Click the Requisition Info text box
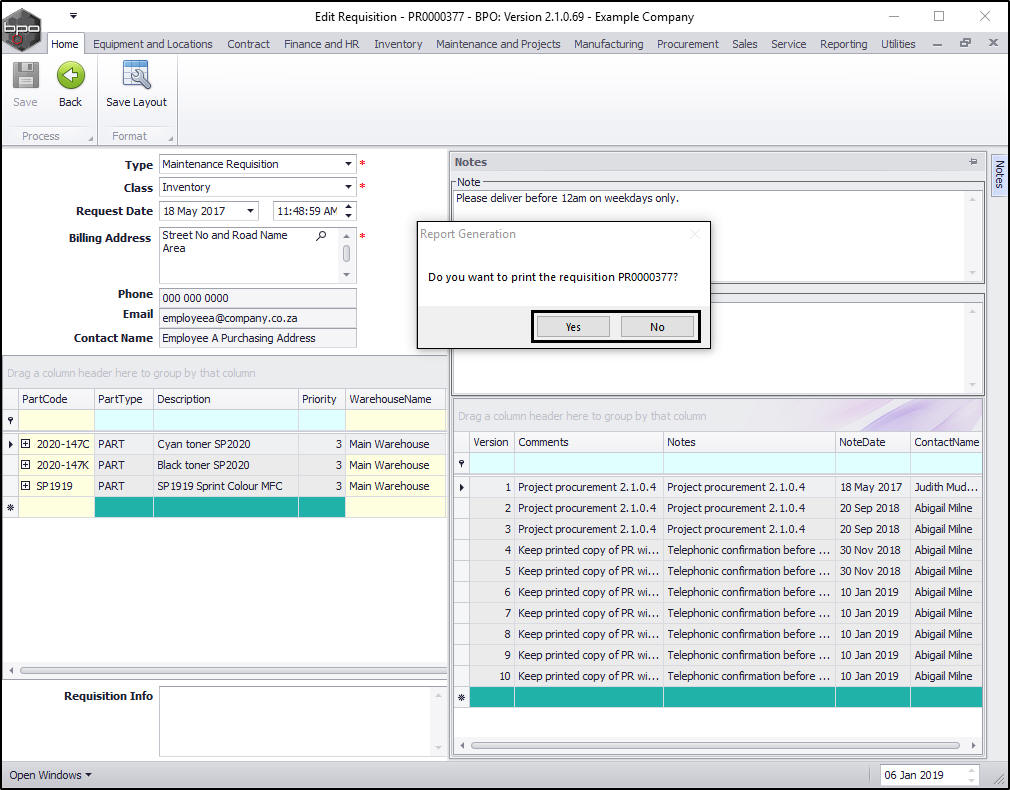Screen dimensions: 1010x790 click(296, 720)
